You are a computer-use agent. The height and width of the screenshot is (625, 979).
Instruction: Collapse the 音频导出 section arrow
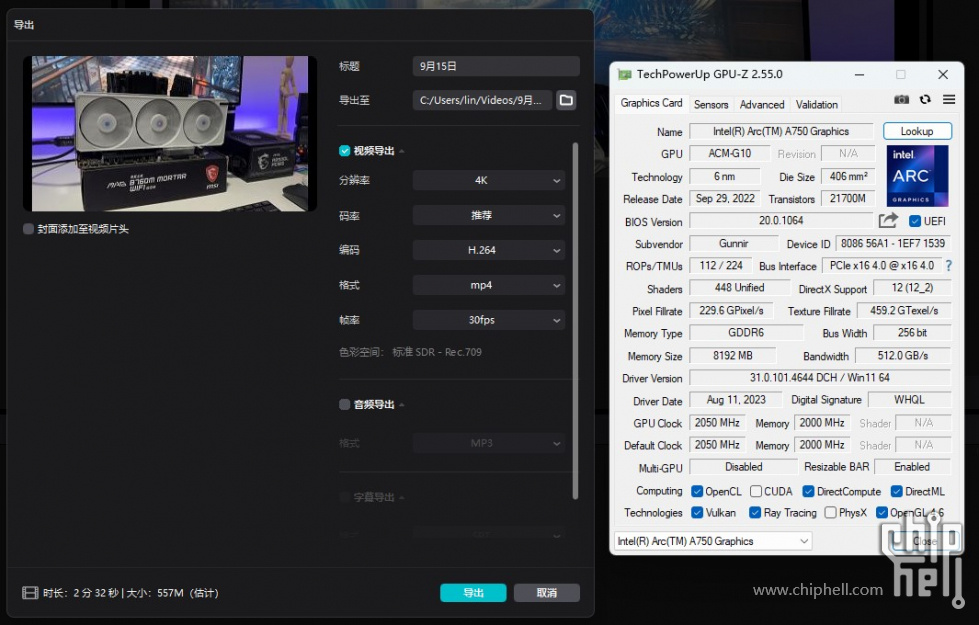(401, 405)
